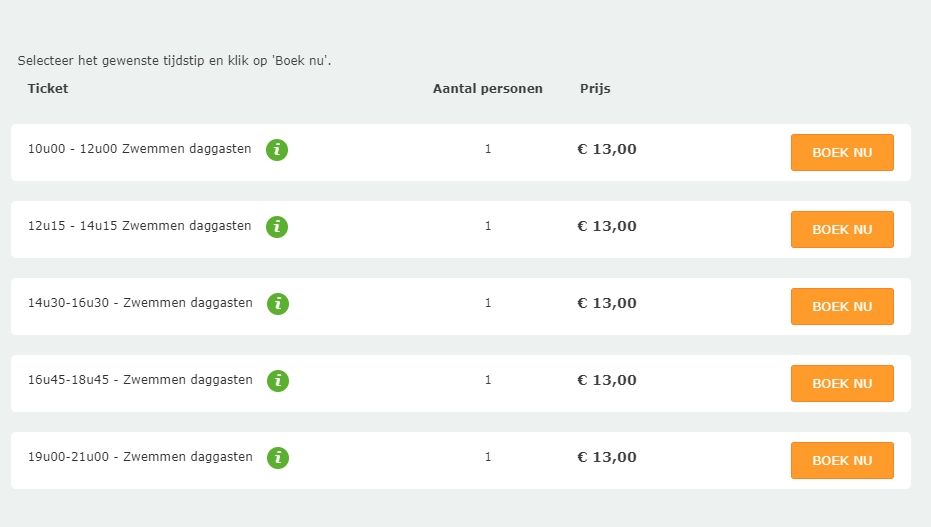Select the 10u00 - 12u00 Zwemmen daggasten ticket name
This screenshot has height=527, width=931.
point(140,149)
